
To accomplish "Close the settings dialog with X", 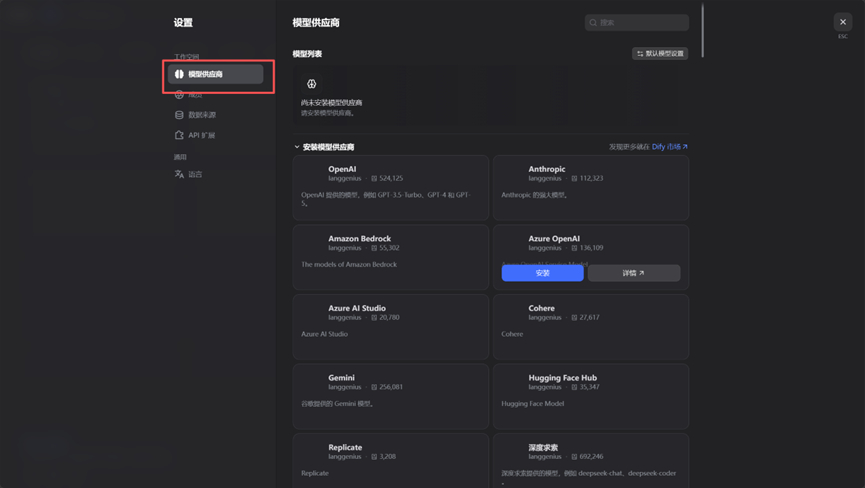I will [x=842, y=22].
